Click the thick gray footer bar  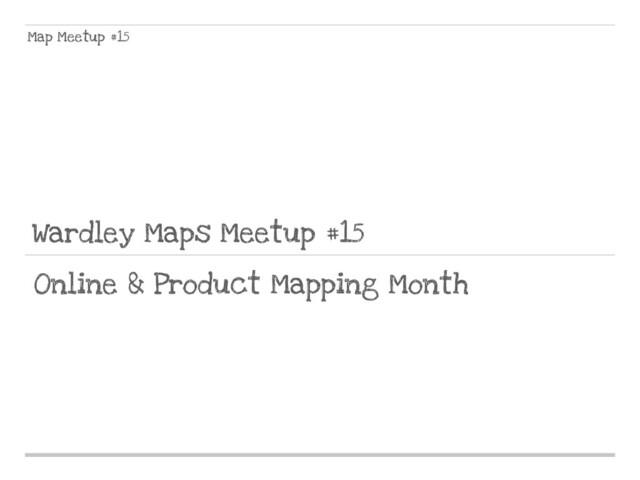coord(320,455)
